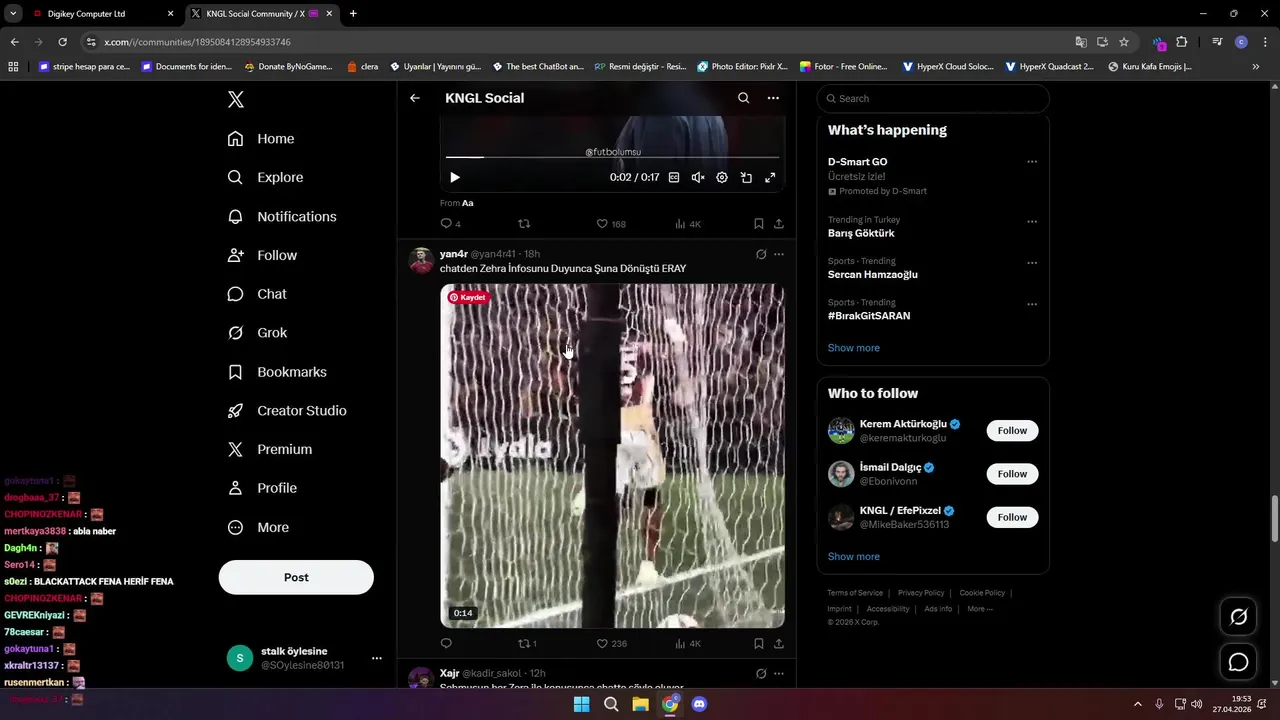Open more options on Xajr's post
This screenshot has height=720, width=1280.
(x=779, y=673)
